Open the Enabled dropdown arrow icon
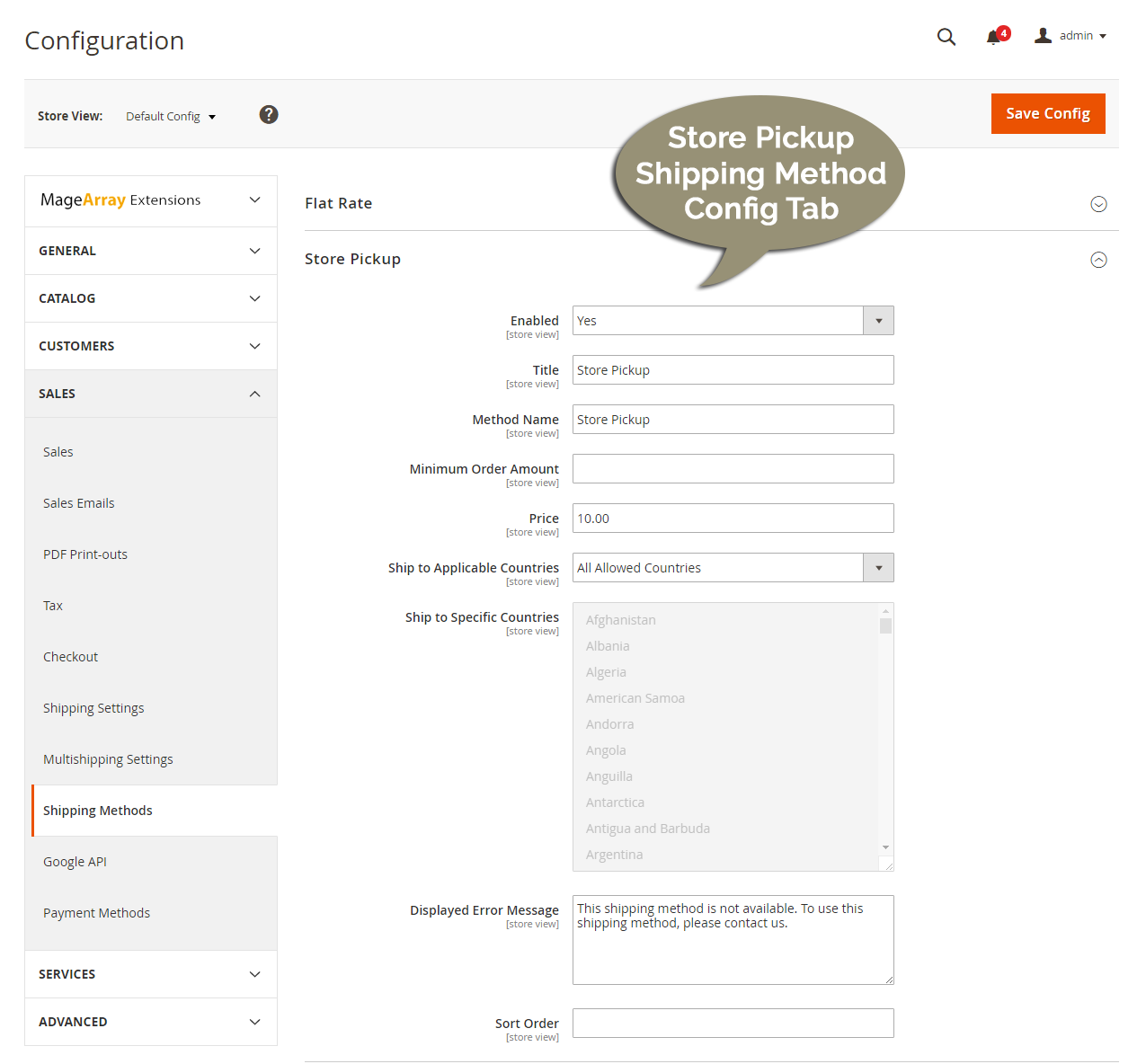 [878, 320]
